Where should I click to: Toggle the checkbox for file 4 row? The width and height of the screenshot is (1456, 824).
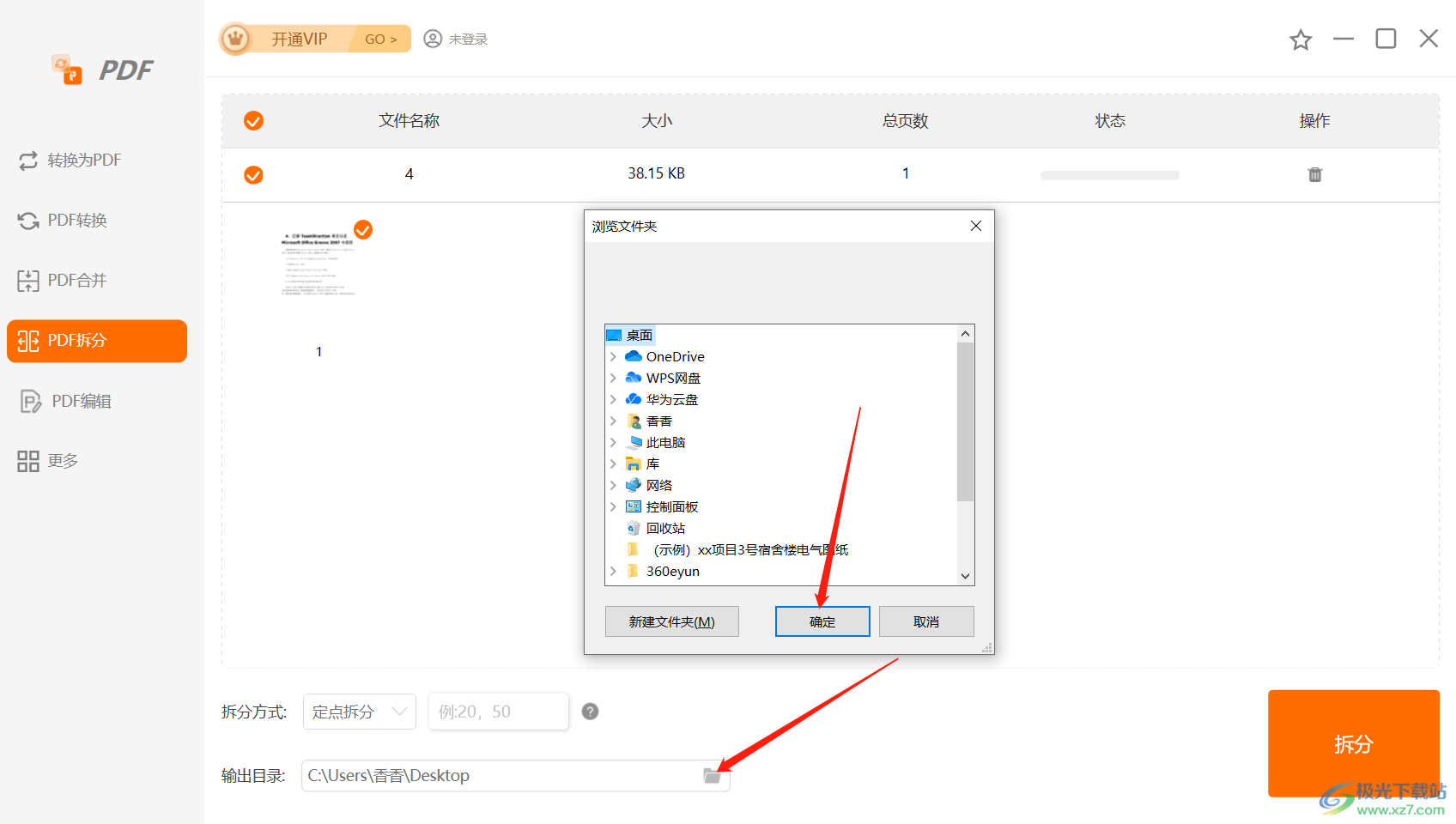pyautogui.click(x=253, y=175)
